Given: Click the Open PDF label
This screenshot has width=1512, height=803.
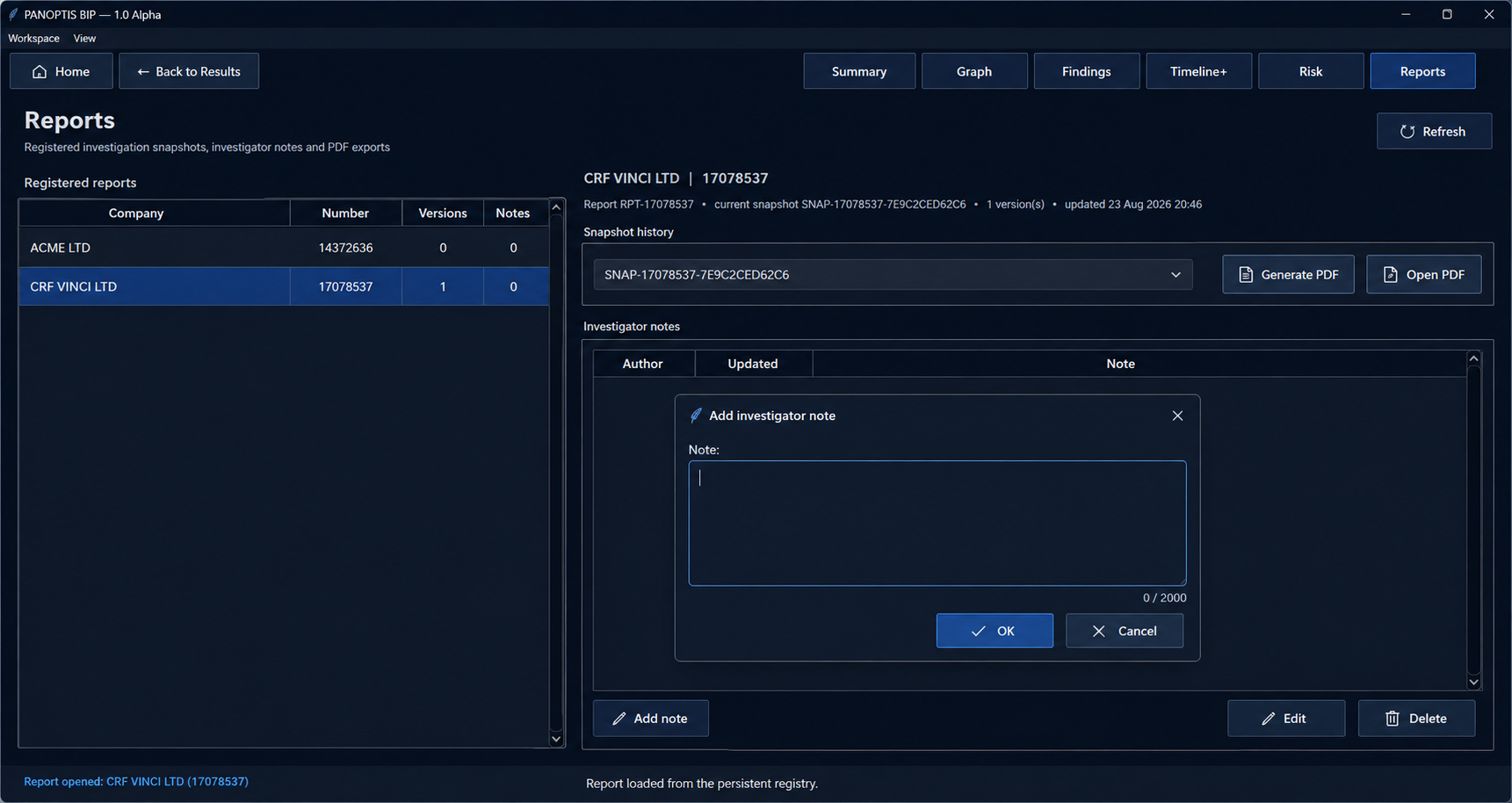Looking at the screenshot, I should point(1436,275).
